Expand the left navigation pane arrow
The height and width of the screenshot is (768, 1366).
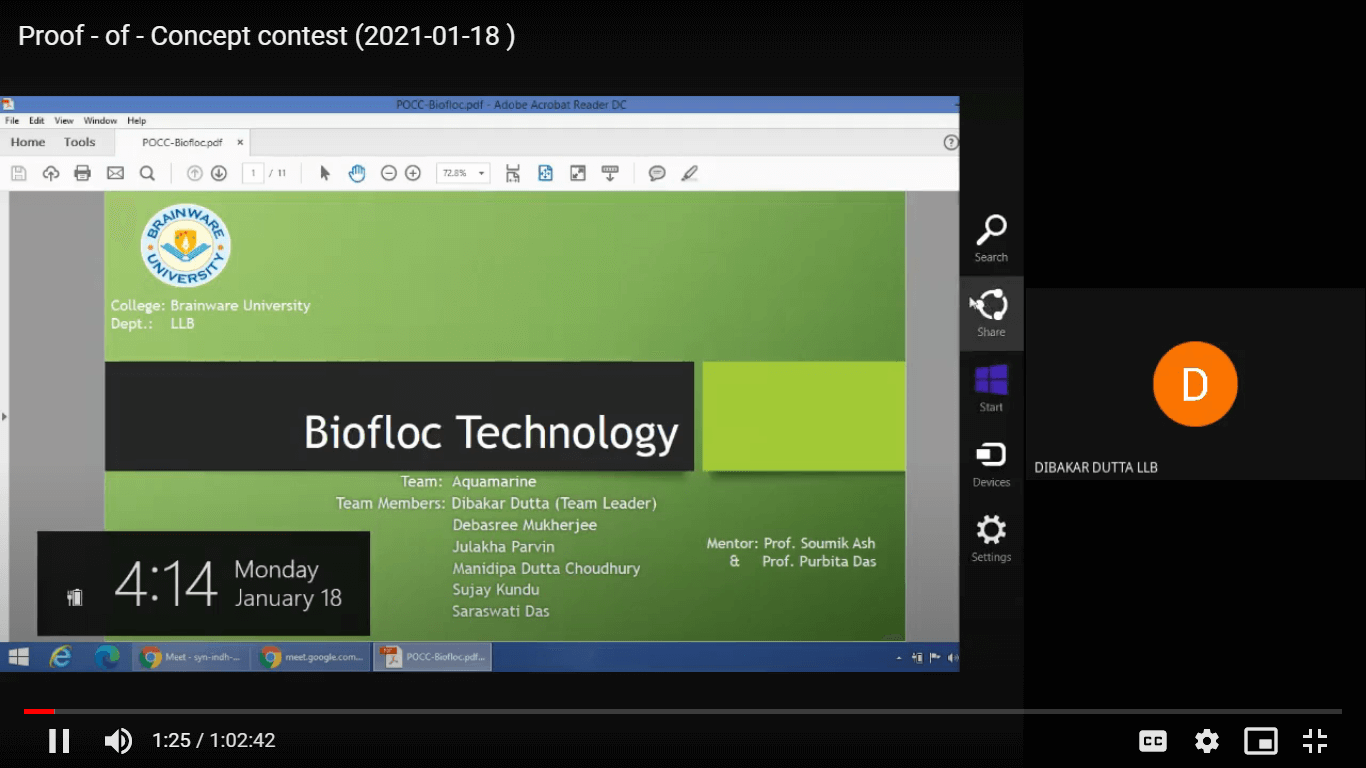tap(4, 416)
